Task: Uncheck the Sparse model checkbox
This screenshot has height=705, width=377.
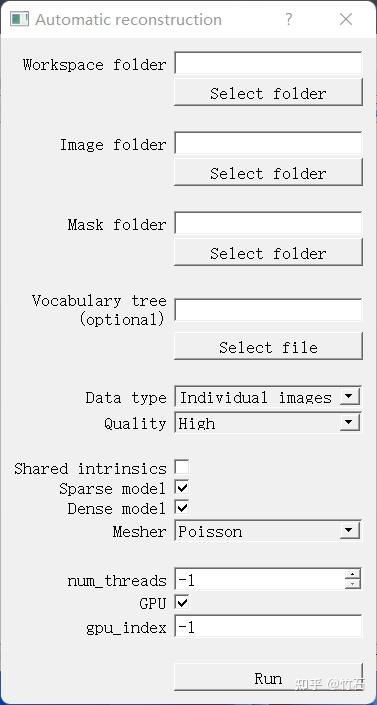Action: click(182, 488)
